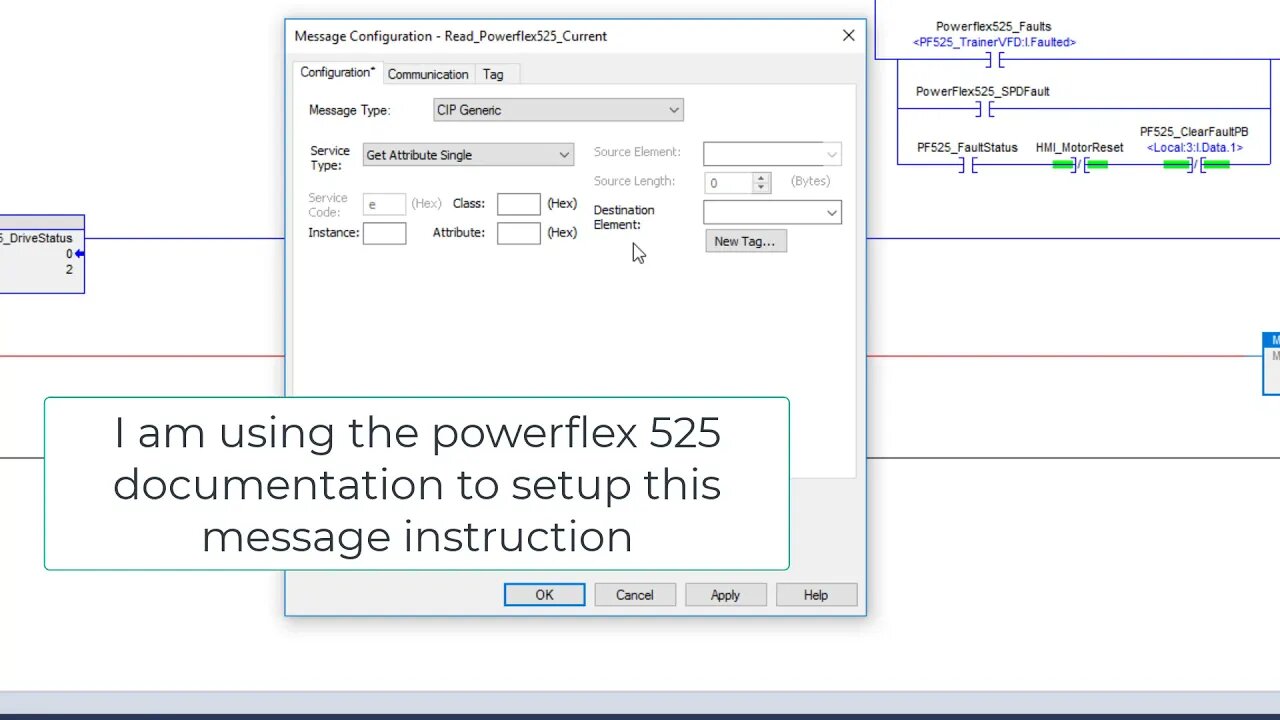Viewport: 1280px width, 720px height.
Task: Increase Source Length with up arrow
Action: pyautogui.click(x=761, y=178)
